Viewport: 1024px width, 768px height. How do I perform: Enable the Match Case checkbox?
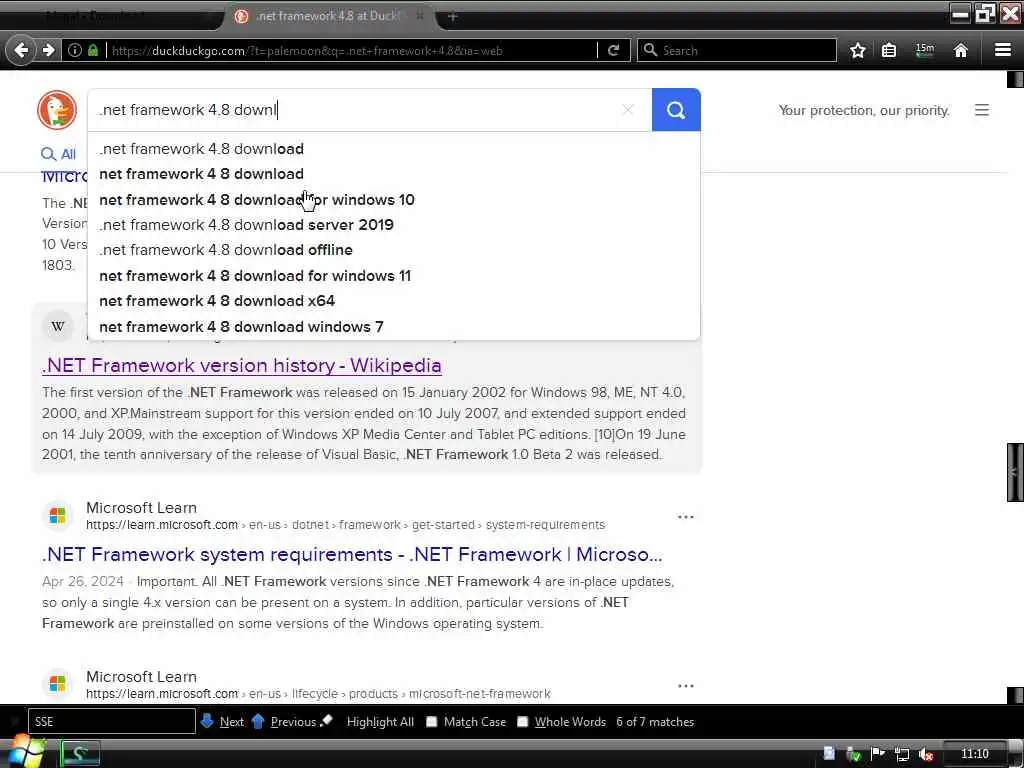[432, 722]
